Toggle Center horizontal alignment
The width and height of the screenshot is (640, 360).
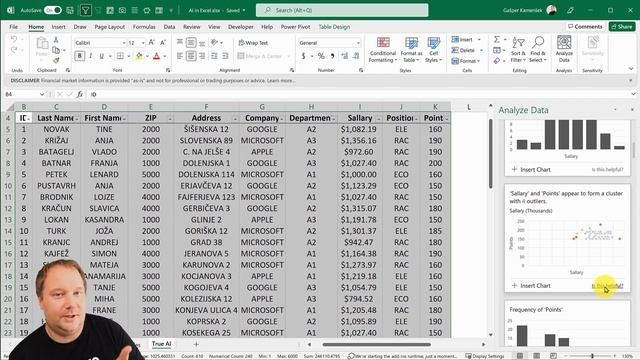(x=191, y=56)
